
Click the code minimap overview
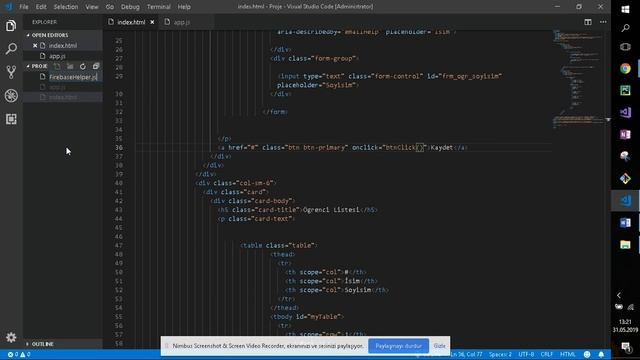click(x=578, y=80)
